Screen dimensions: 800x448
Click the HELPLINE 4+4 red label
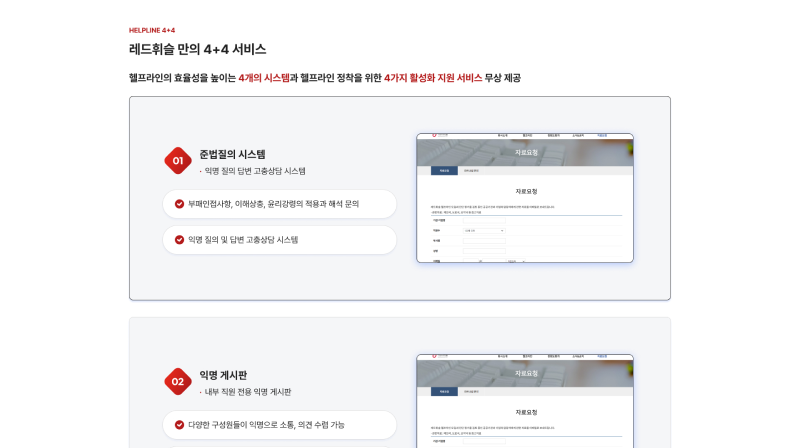(x=152, y=30)
